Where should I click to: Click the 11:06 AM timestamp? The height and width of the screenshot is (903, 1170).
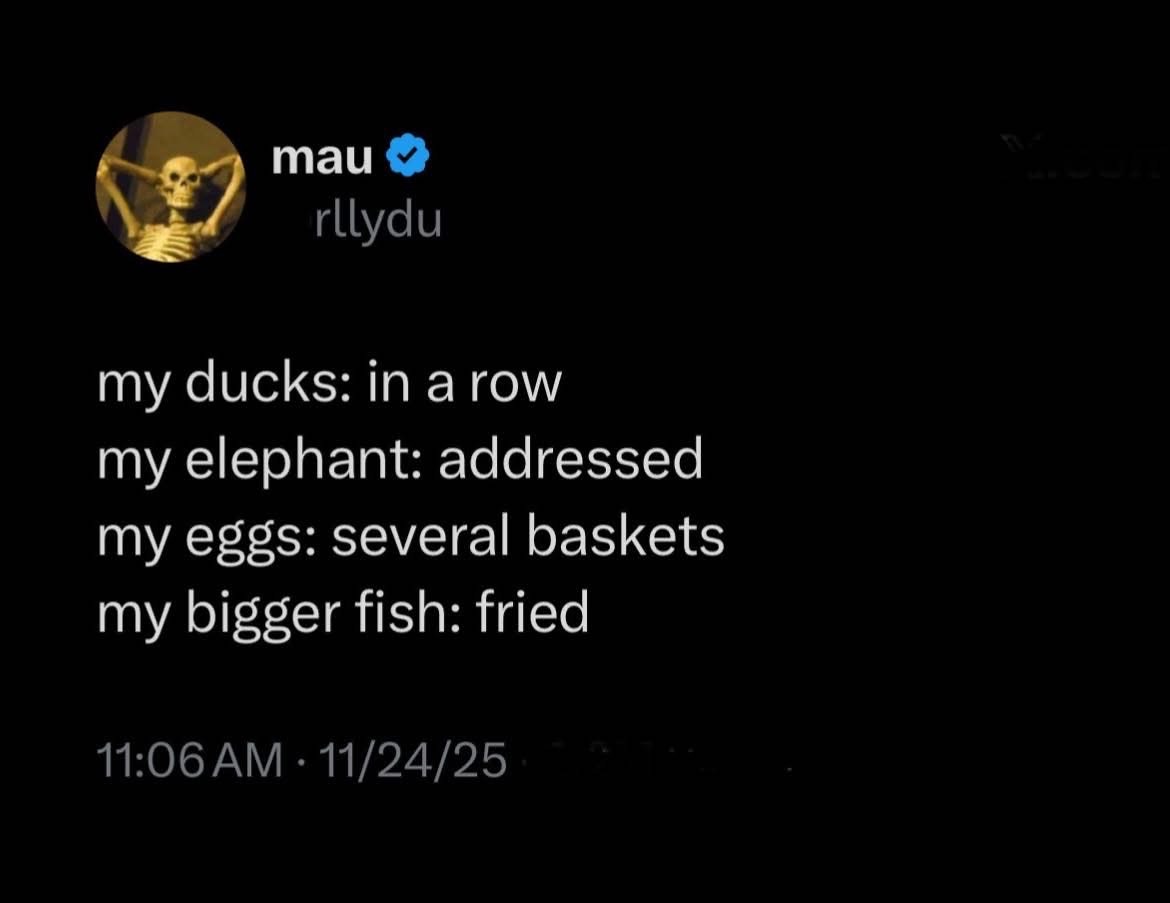[x=190, y=760]
